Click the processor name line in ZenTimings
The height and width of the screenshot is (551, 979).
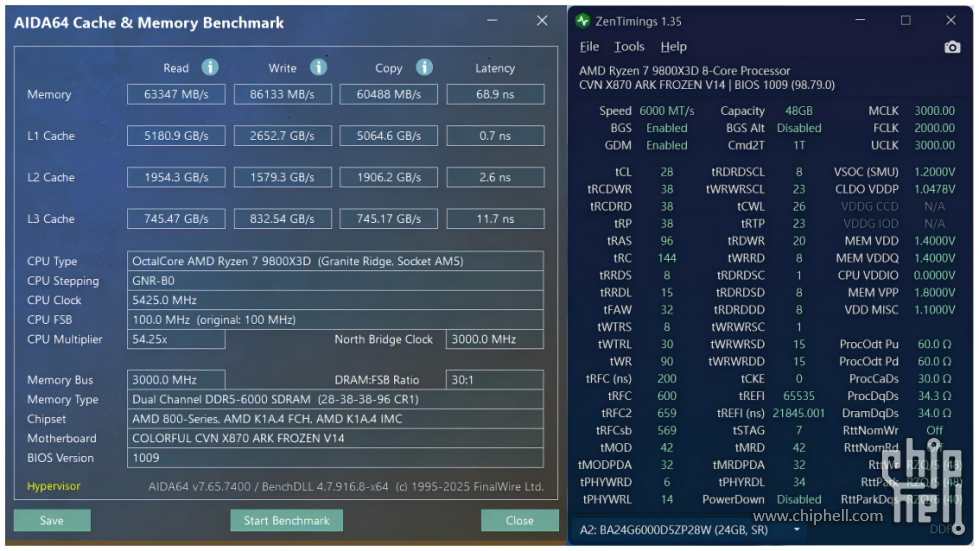point(684,71)
